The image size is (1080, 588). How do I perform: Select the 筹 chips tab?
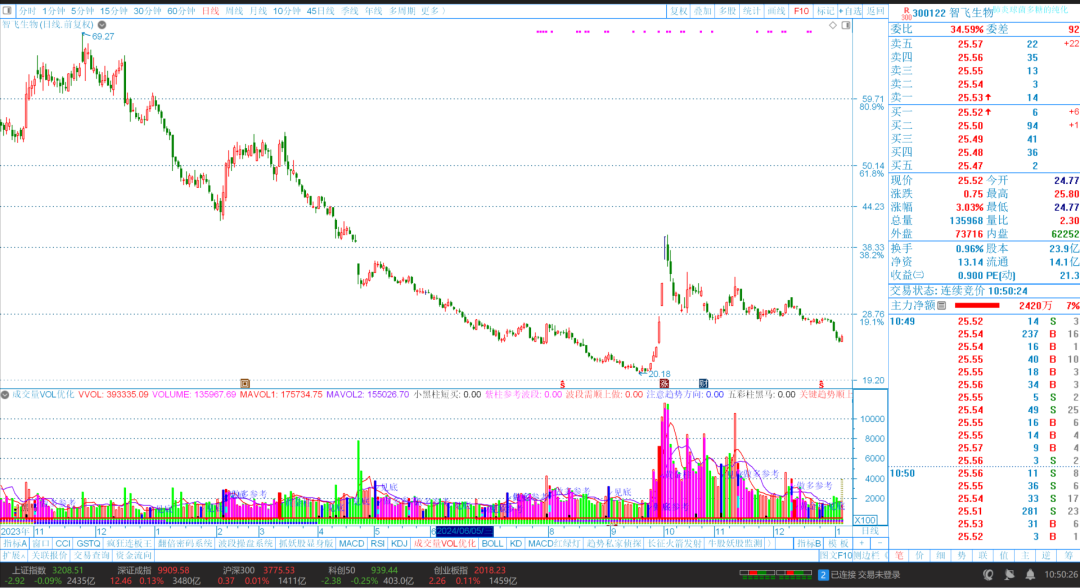(x=1068, y=555)
